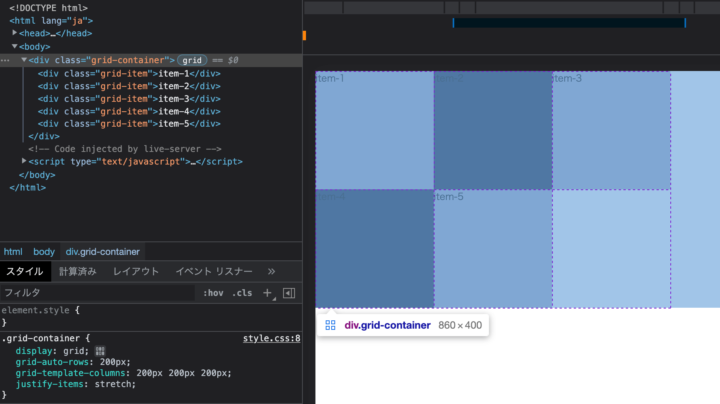720x404 pixels.
Task: Click the display property name
Action: tap(34, 351)
